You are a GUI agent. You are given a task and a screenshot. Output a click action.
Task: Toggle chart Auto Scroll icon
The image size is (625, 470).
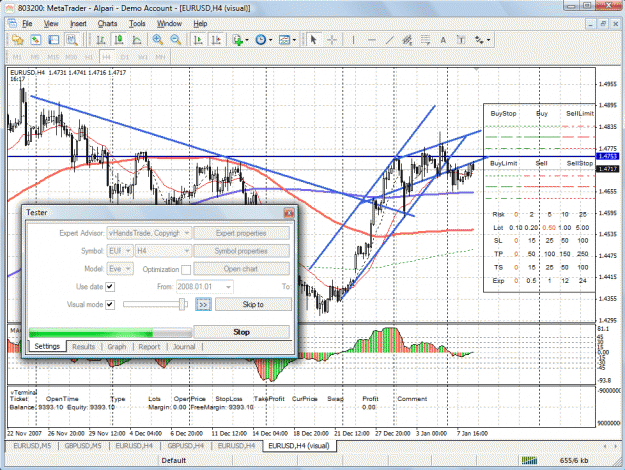point(198,40)
